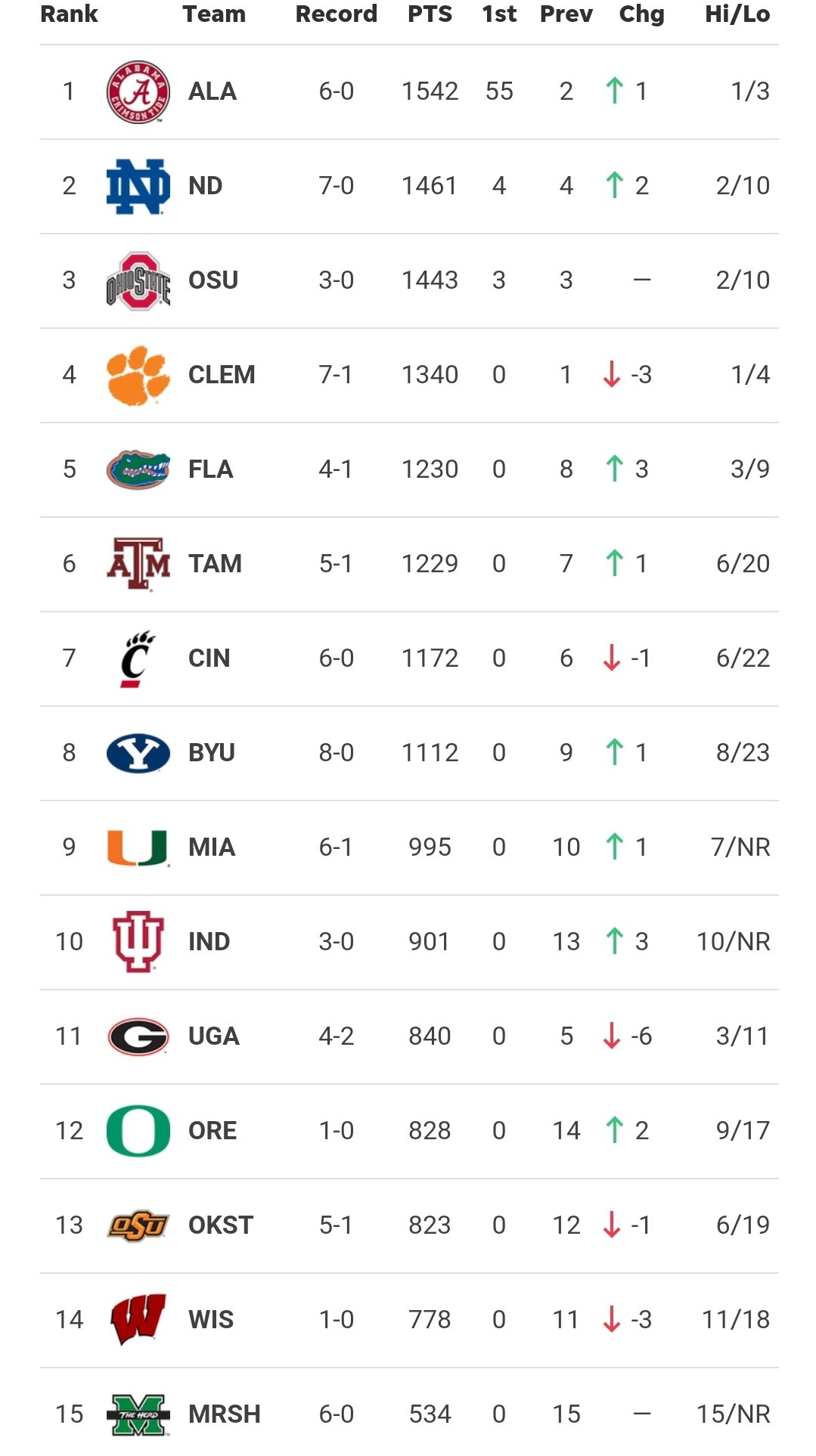Tap the Georgia Bulldogs G logo
The image size is (816, 1456).
tap(138, 1036)
